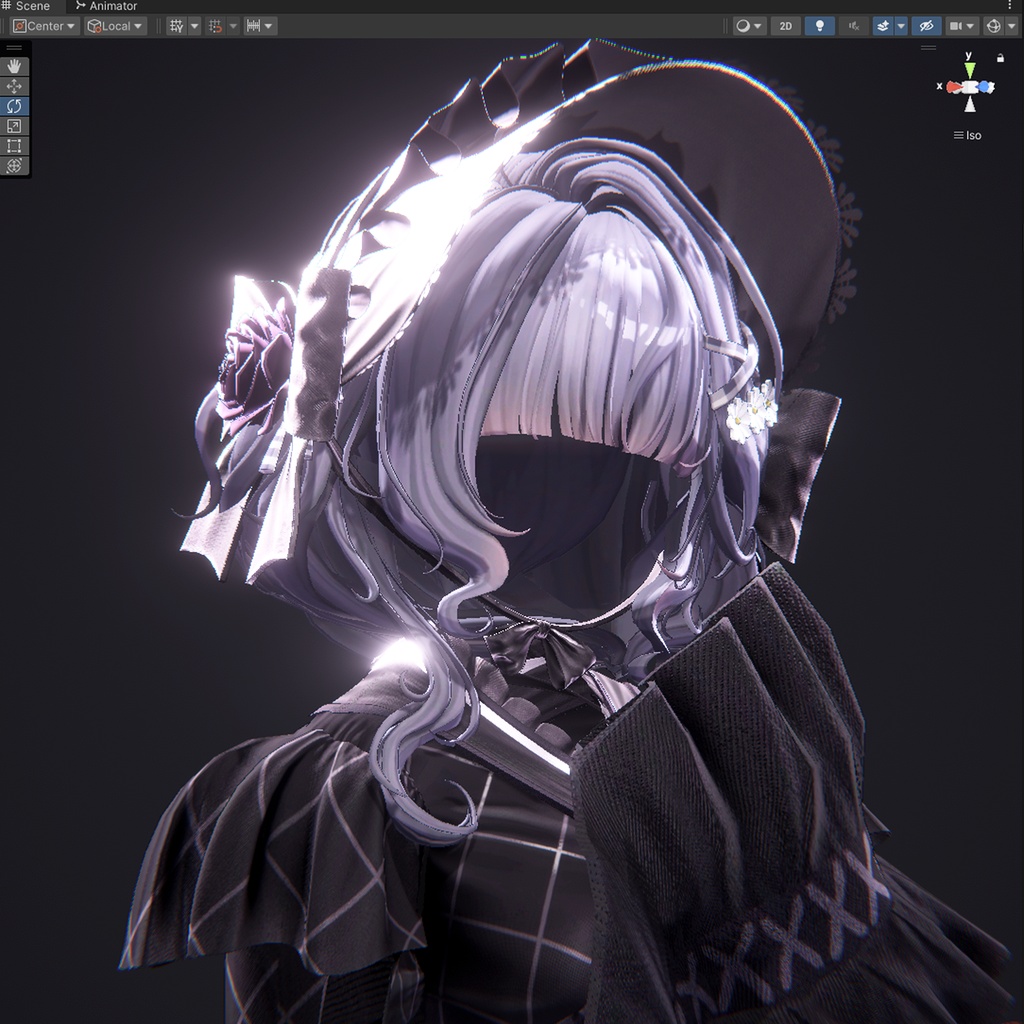This screenshot has width=1024, height=1024.
Task: Select the Hand (View) tool
Action: point(14,67)
